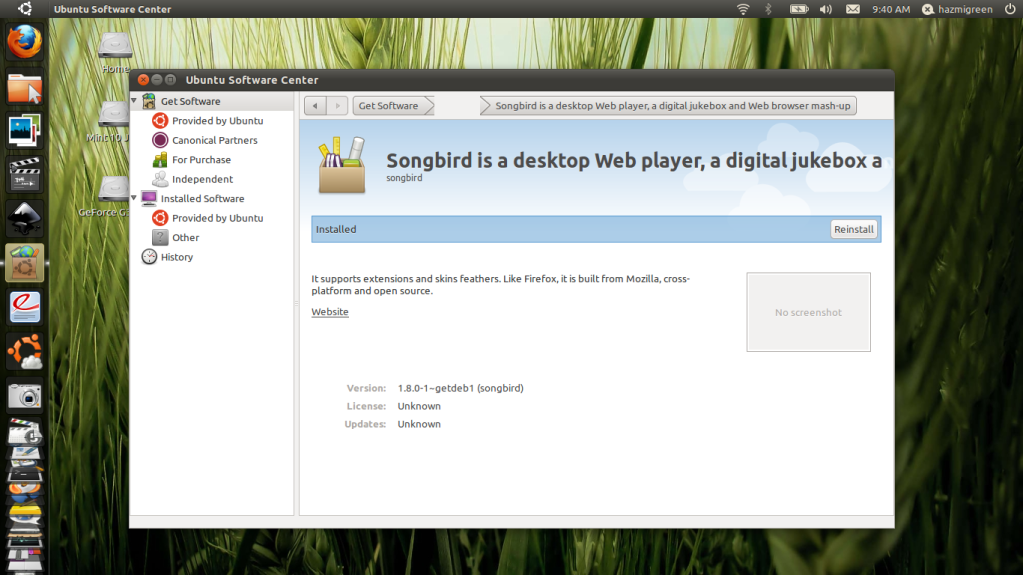This screenshot has height=575, width=1023.
Task: Go back with the left arrow button
Action: [315, 106]
